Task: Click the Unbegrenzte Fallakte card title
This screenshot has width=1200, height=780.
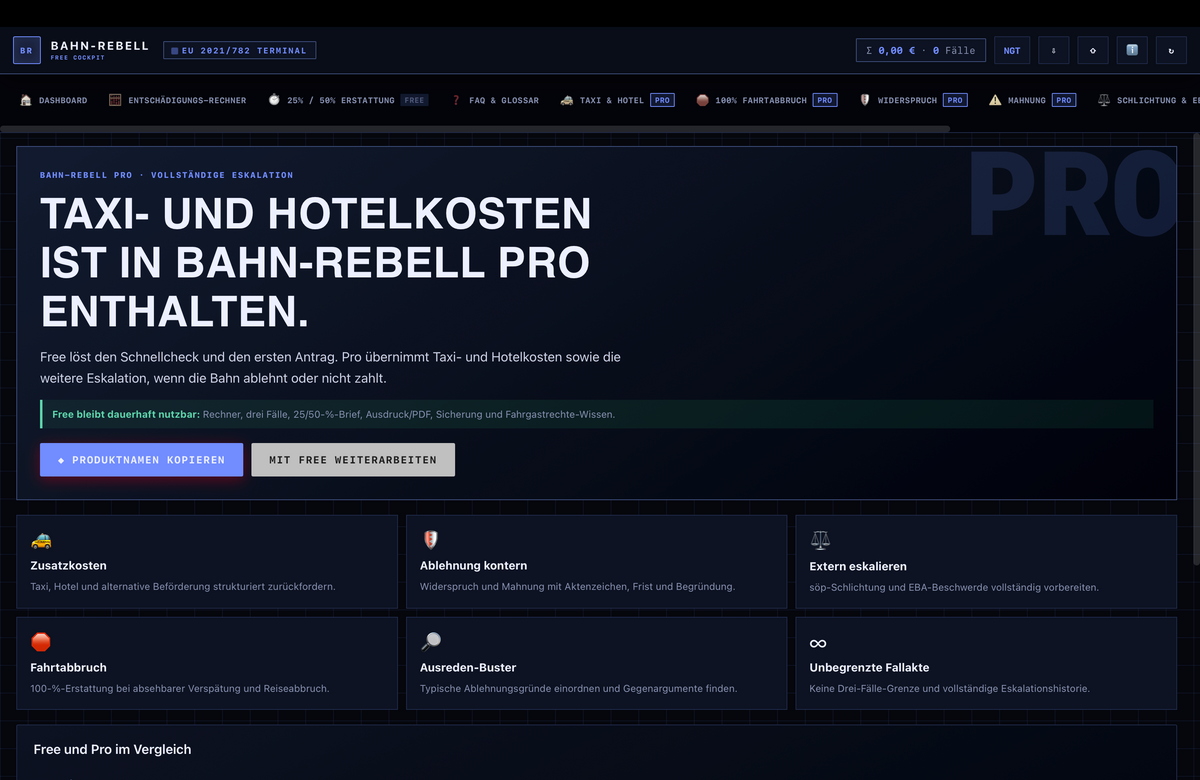Action: tap(869, 667)
